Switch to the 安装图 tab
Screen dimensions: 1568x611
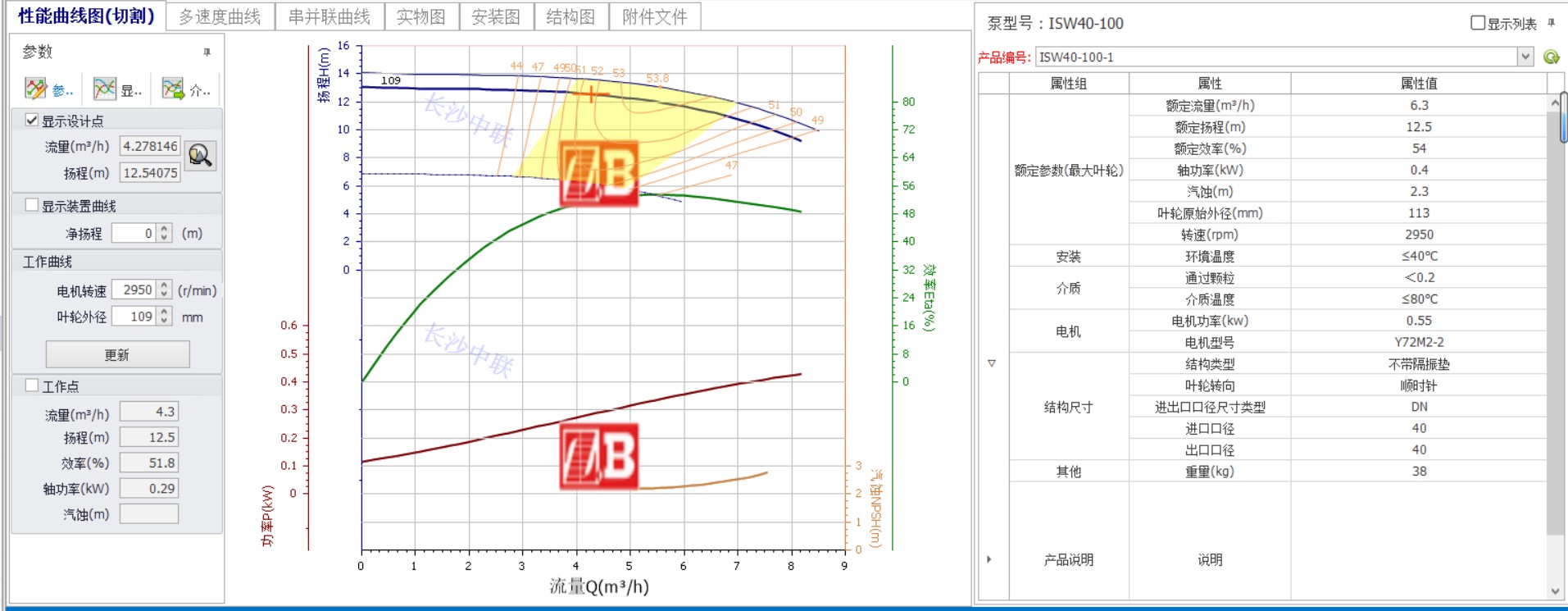[x=495, y=16]
